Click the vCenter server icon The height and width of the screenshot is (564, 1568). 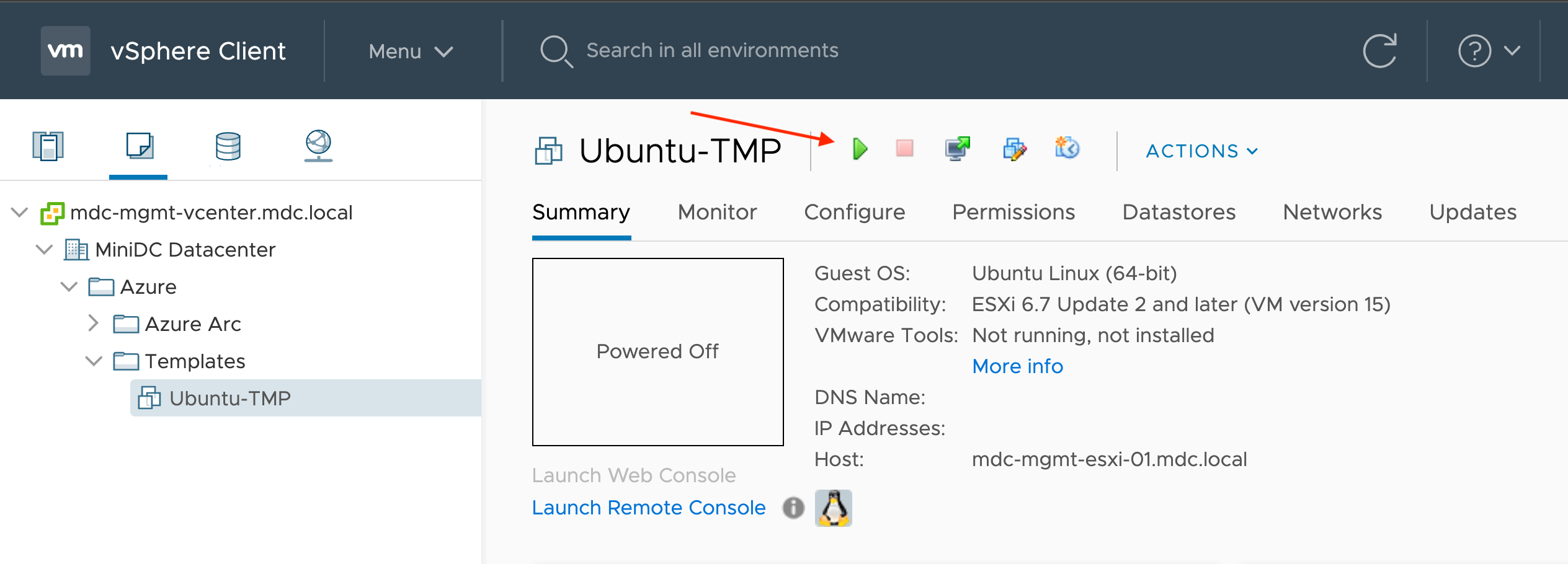click(52, 213)
